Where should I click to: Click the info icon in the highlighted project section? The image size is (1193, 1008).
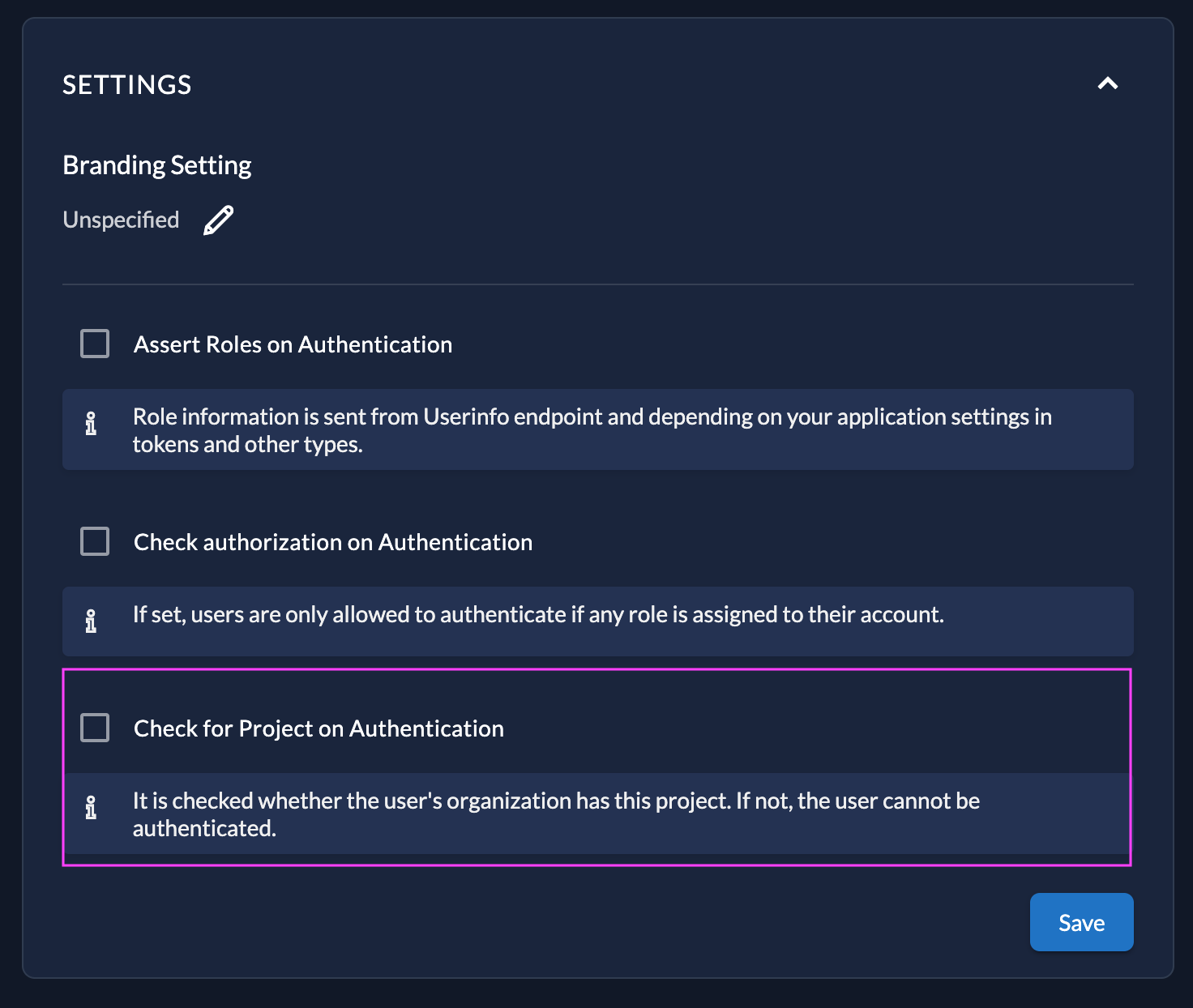[x=92, y=808]
